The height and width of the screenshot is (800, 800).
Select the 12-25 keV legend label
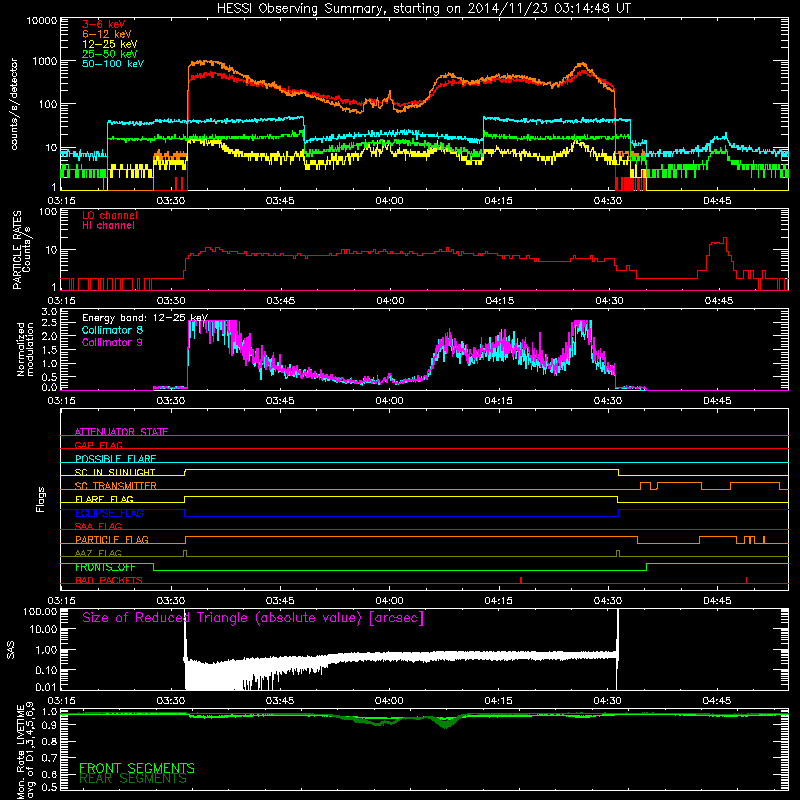point(110,44)
